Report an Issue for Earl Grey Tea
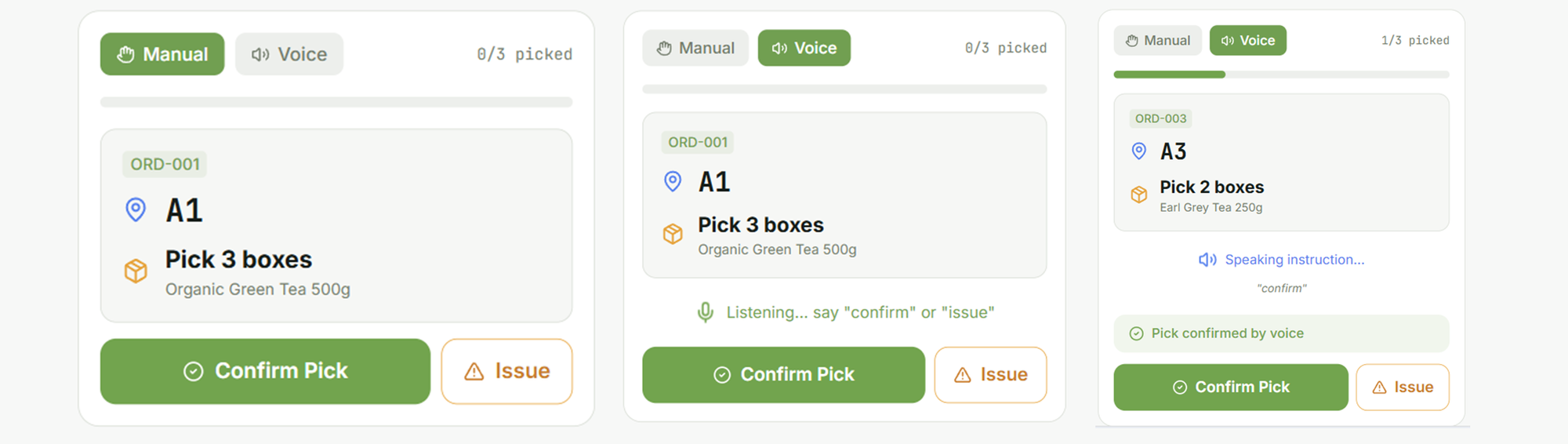The image size is (1568, 444). [1402, 387]
